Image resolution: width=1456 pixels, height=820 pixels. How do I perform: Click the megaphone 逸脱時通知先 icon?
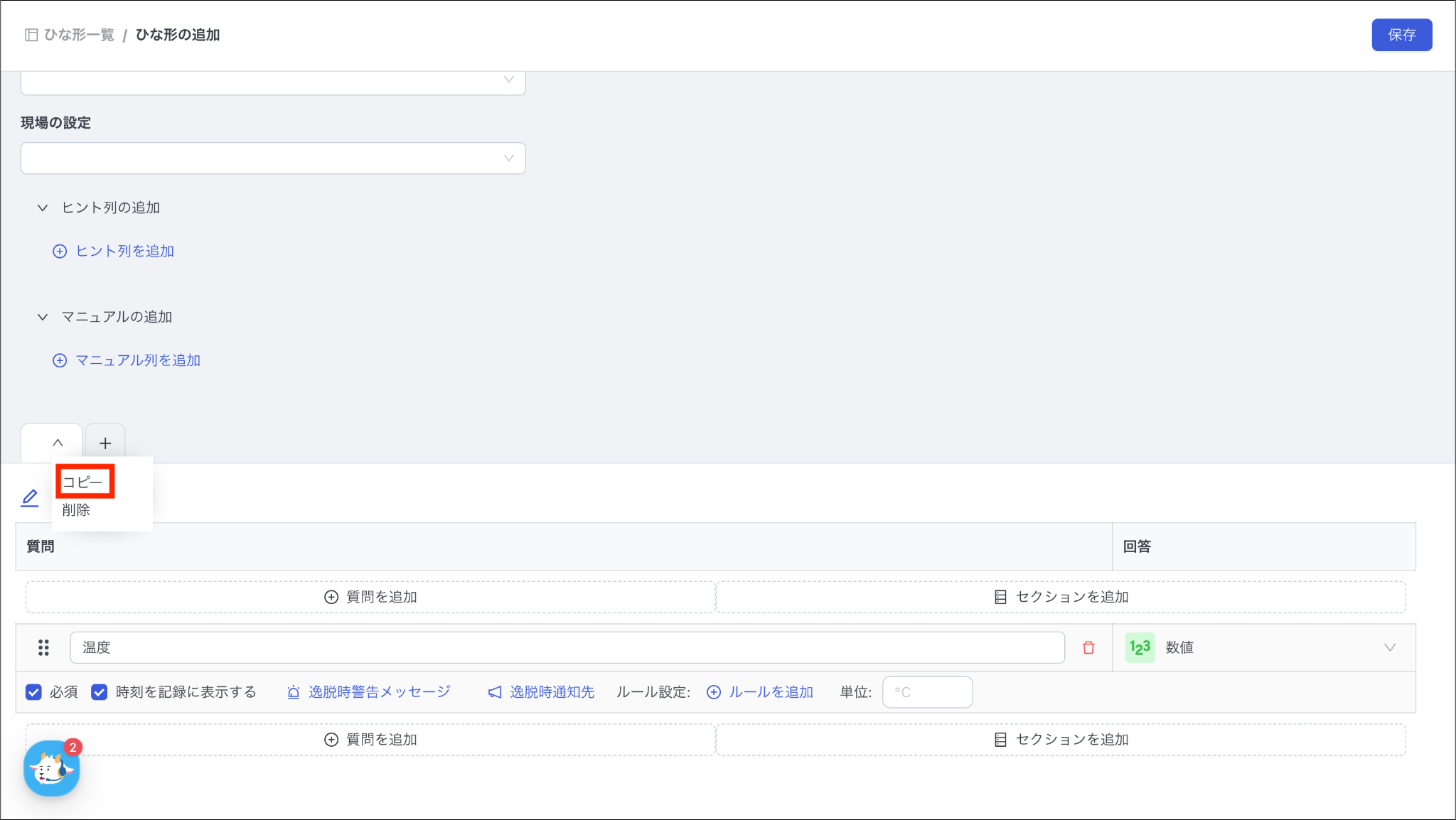click(495, 692)
